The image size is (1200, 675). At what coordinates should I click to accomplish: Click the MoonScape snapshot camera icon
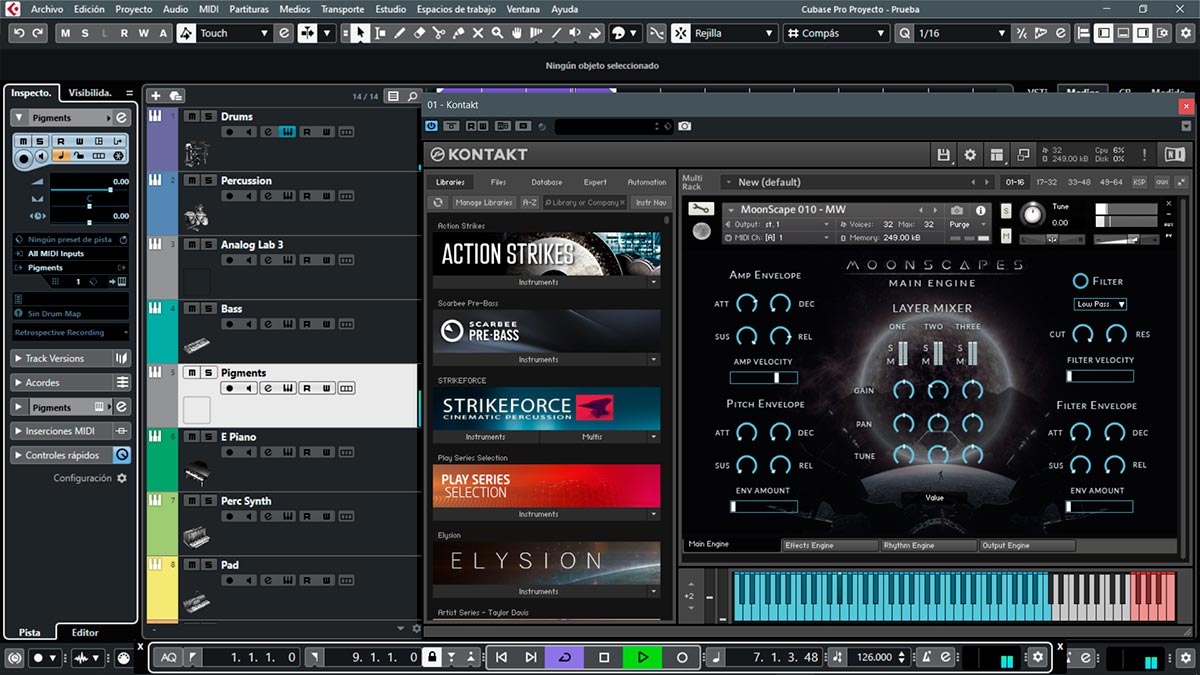pos(957,210)
